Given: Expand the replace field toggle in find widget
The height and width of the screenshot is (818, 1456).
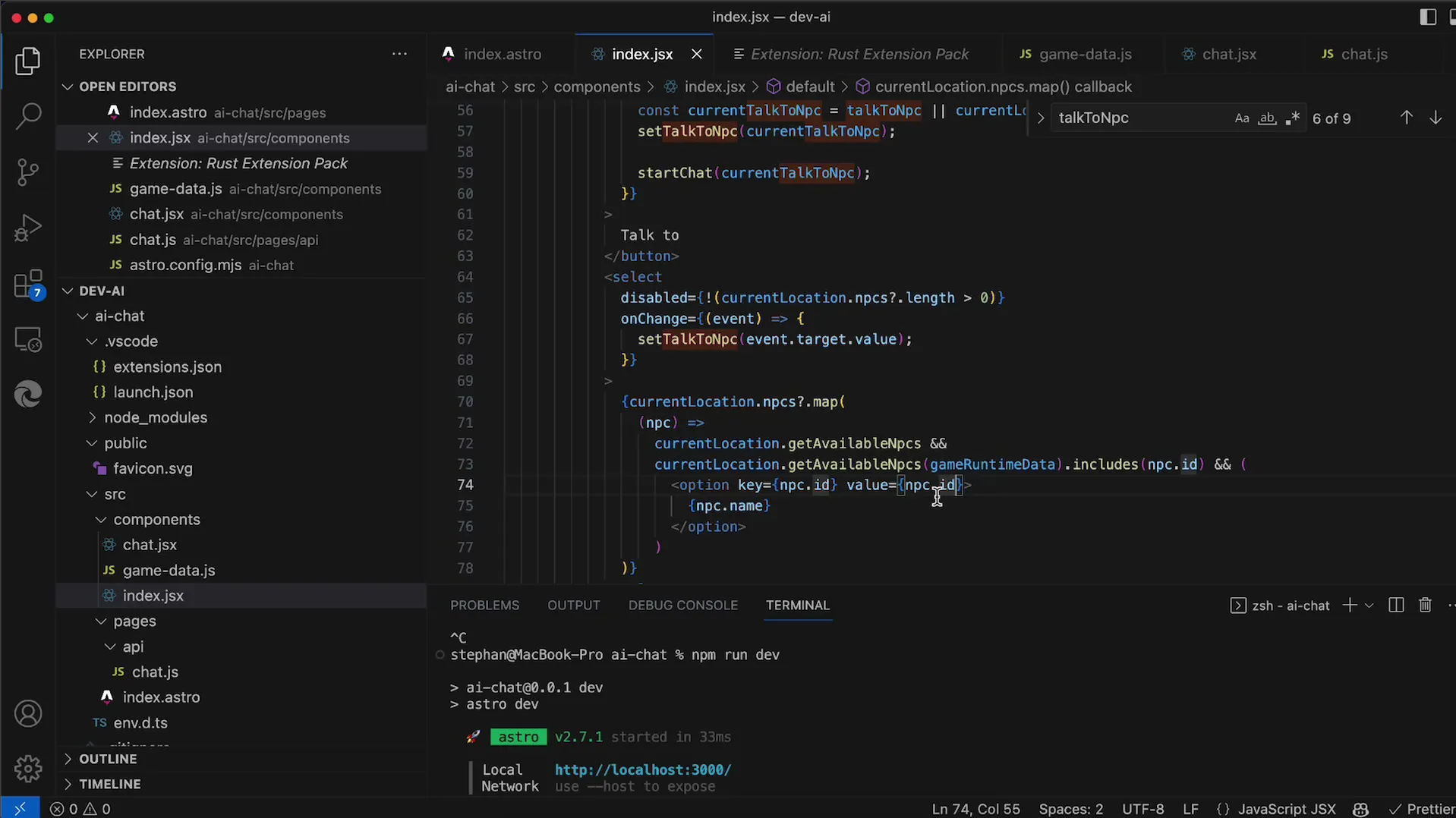Looking at the screenshot, I should point(1040,118).
